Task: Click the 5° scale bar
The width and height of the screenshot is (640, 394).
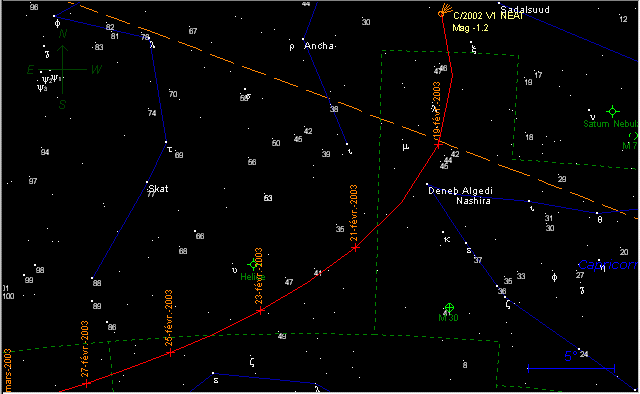Action: click(571, 368)
